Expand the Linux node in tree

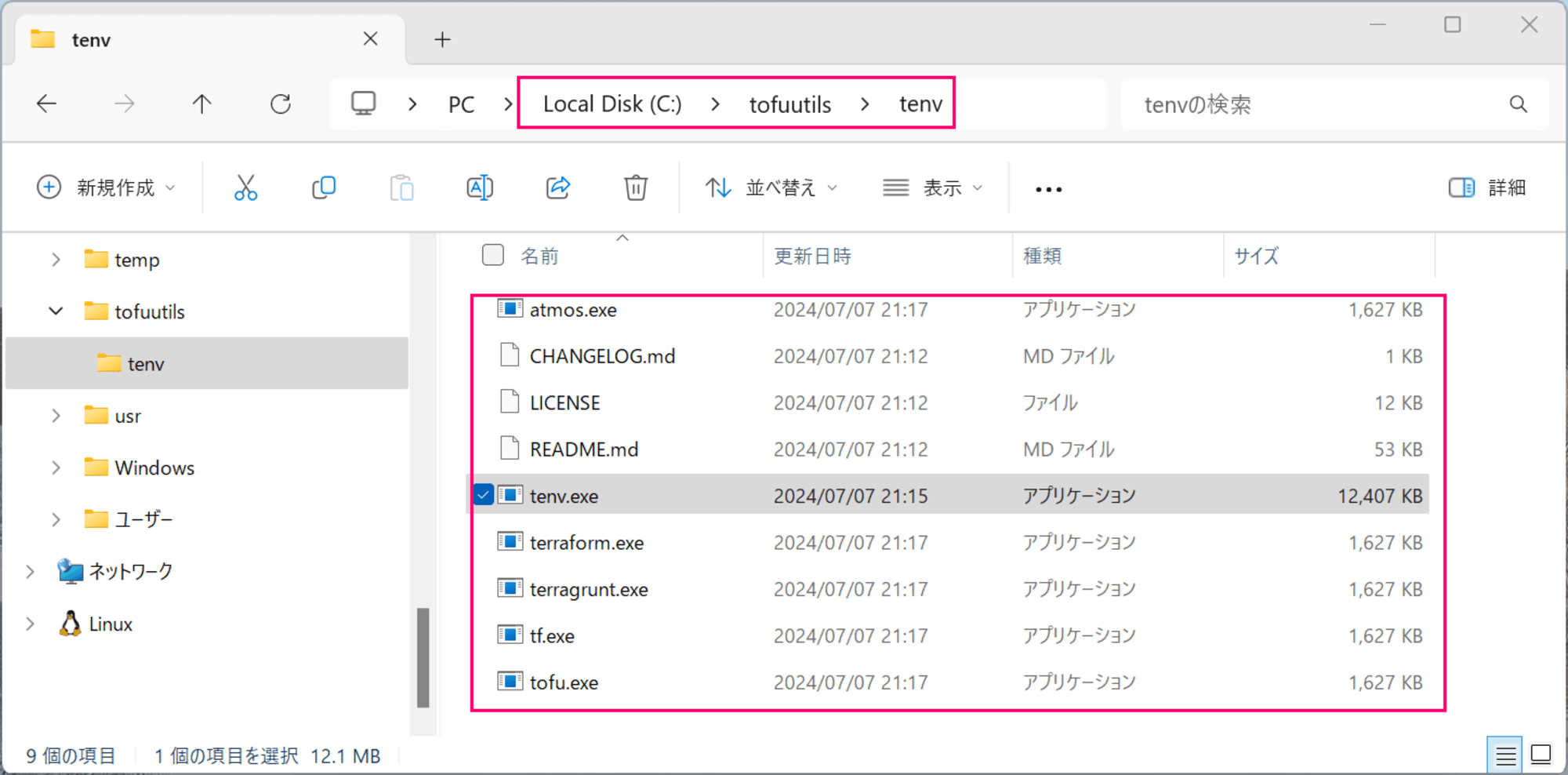(x=30, y=624)
